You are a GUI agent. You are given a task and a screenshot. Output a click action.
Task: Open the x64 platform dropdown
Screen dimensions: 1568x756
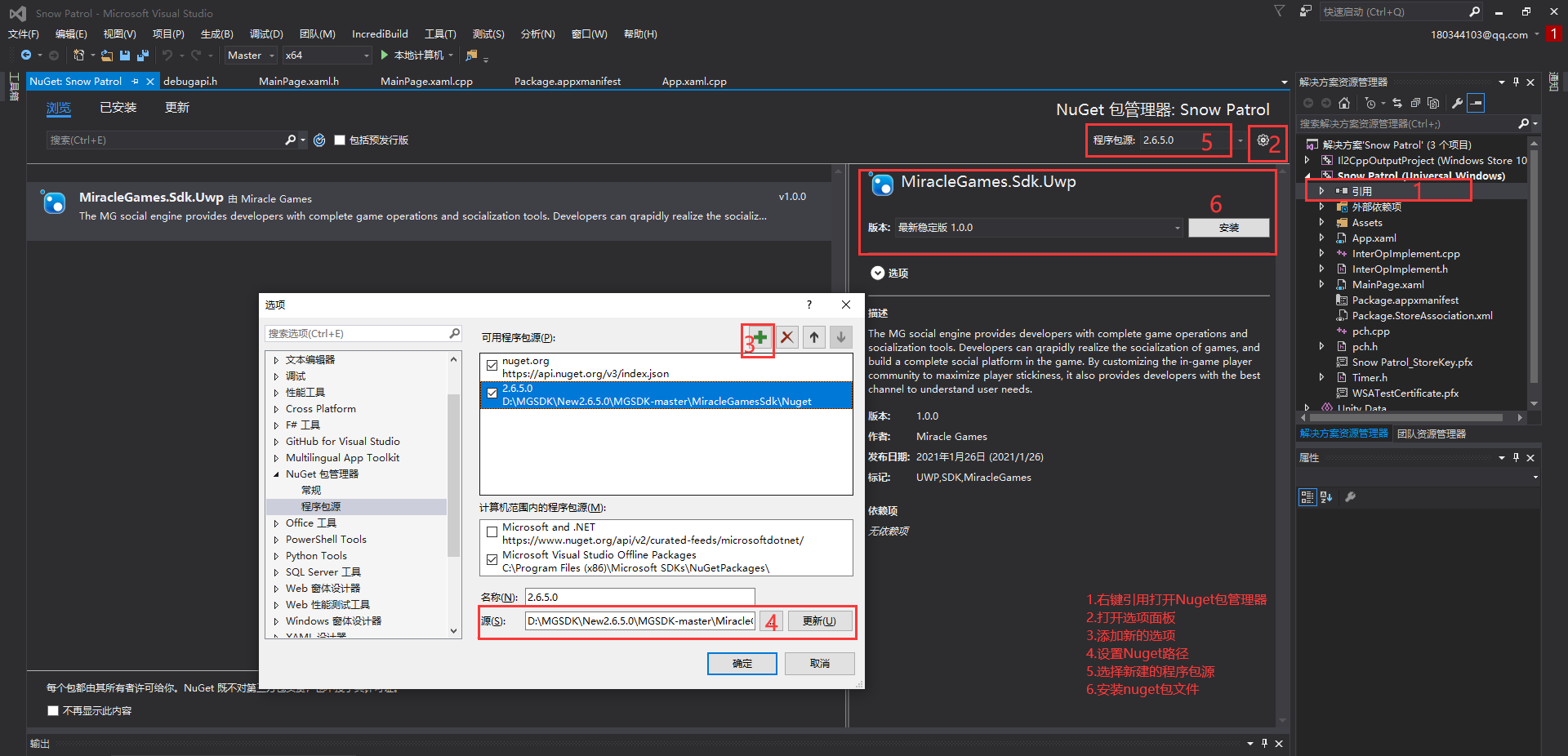click(x=327, y=56)
